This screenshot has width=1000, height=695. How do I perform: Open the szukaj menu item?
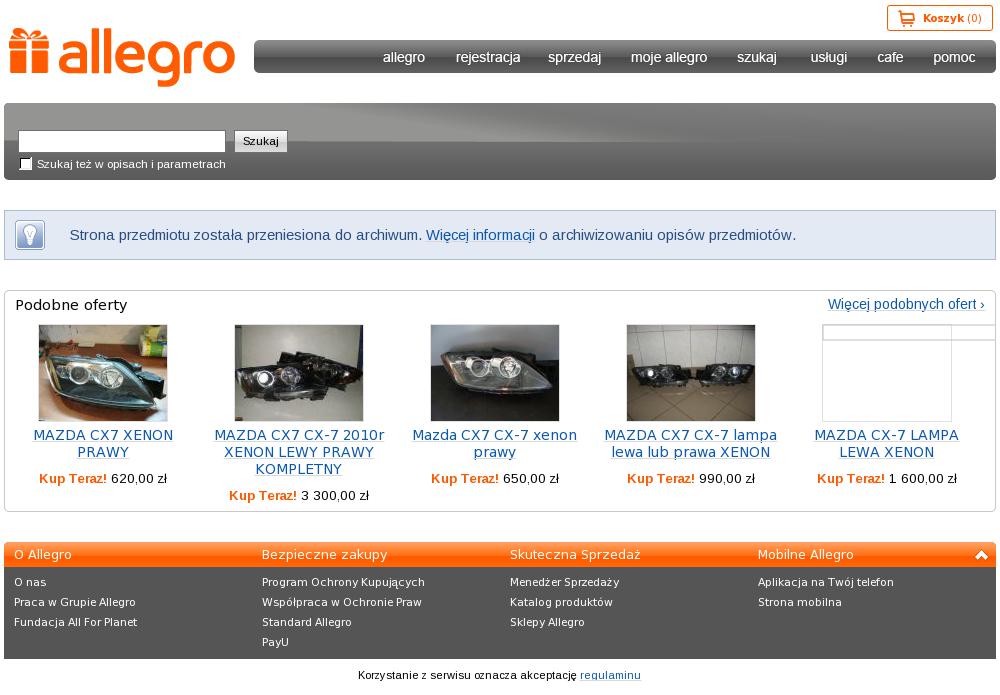coord(756,57)
